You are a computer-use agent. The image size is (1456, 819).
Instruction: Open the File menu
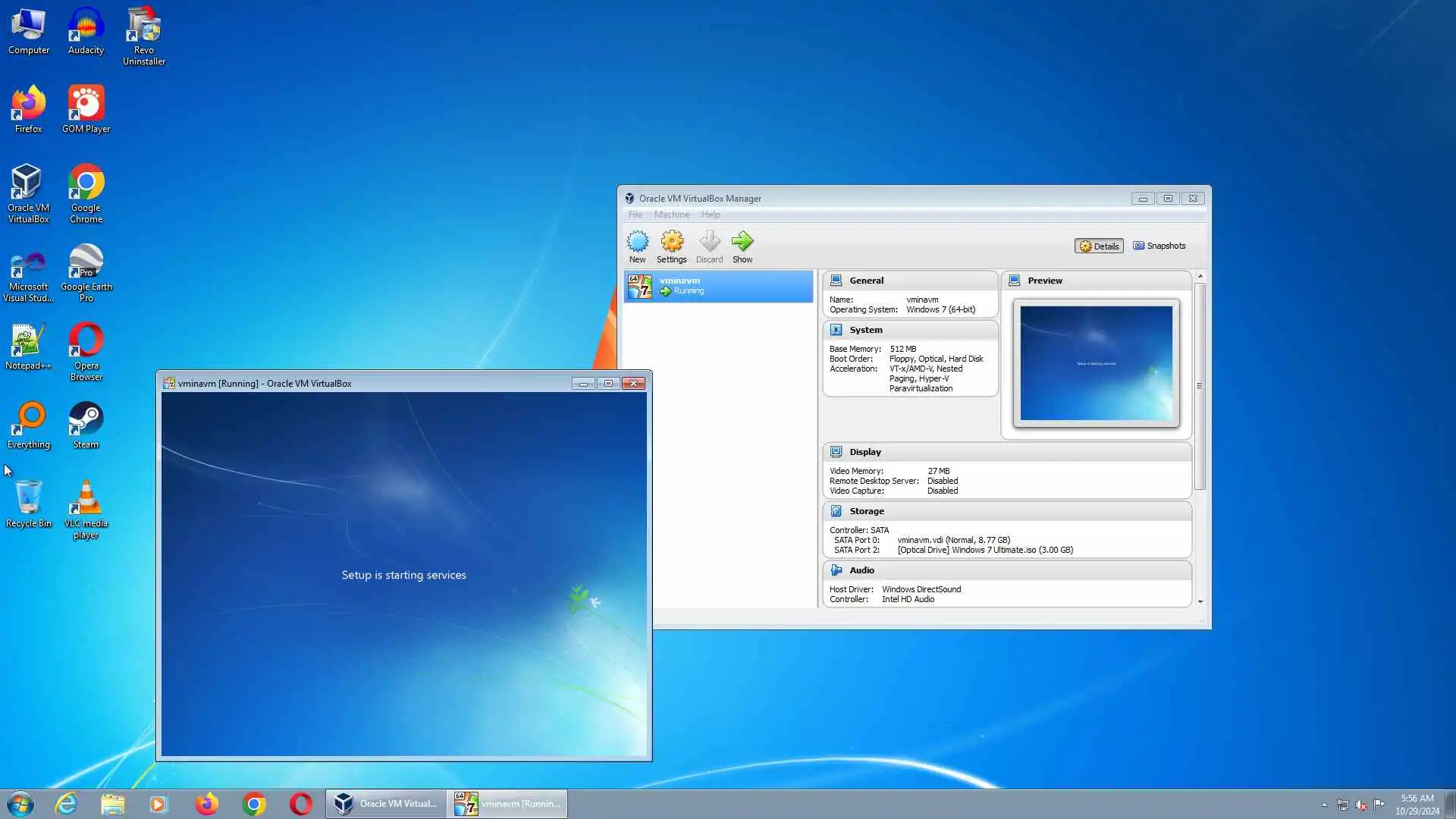coord(635,215)
